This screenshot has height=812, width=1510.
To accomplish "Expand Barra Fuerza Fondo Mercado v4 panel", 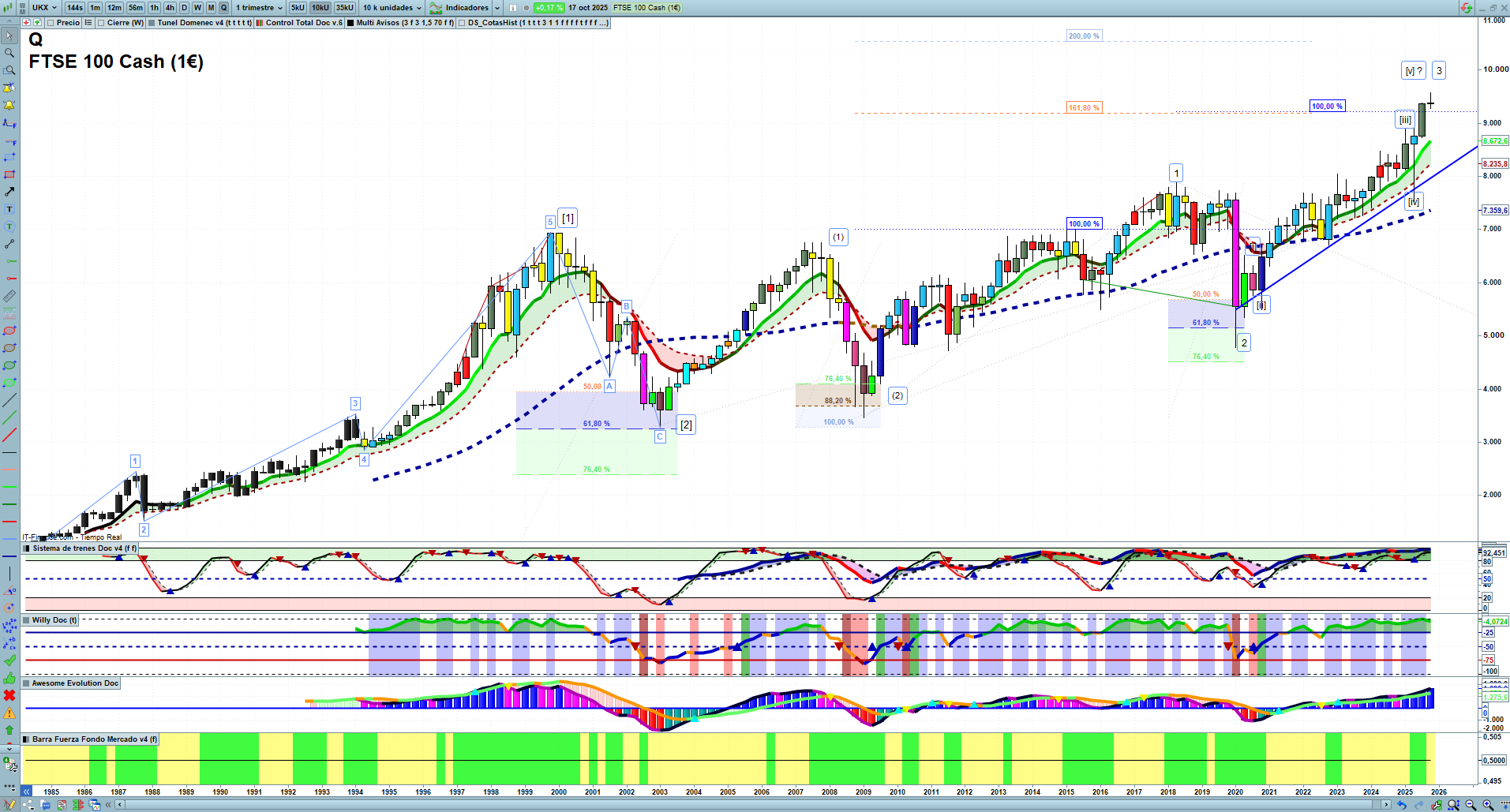I will coord(26,739).
